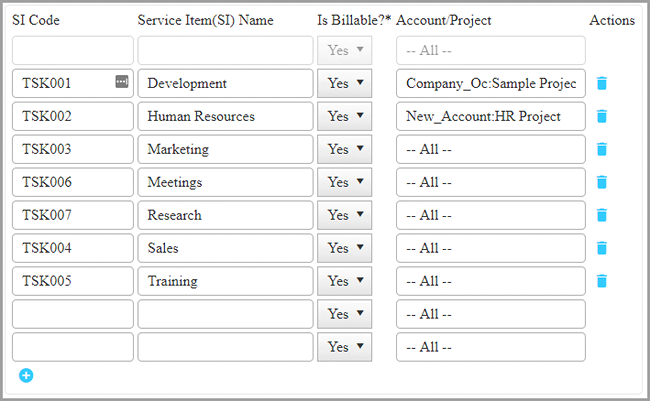Image resolution: width=650 pixels, height=401 pixels.
Task: Click the TSK005 code field
Action: (74, 281)
